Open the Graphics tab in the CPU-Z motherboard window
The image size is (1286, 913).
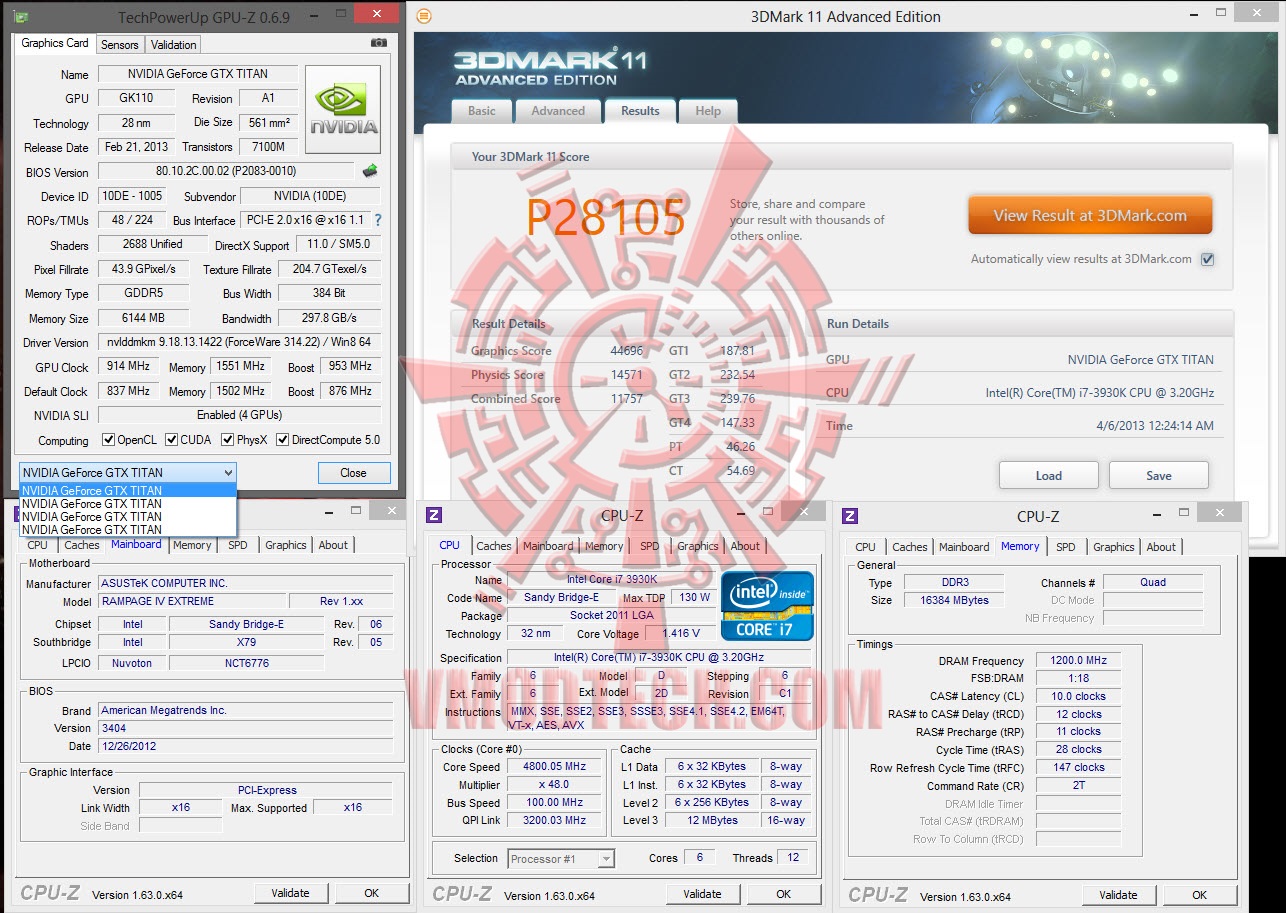[286, 545]
